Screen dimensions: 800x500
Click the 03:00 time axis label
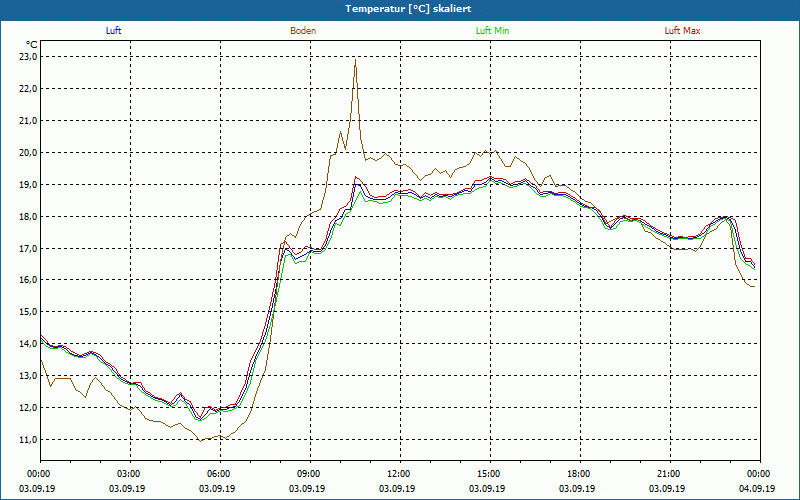pos(130,474)
